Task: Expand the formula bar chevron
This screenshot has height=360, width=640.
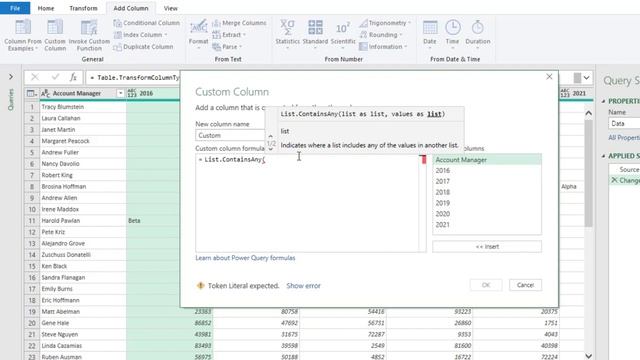Action: [587, 78]
